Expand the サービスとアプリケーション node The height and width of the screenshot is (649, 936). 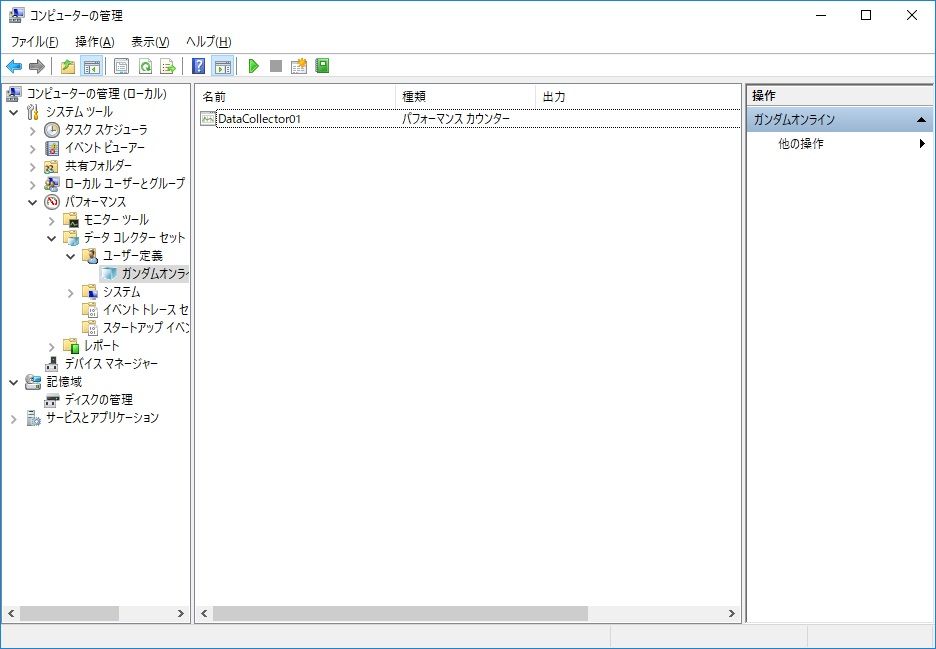[14, 418]
